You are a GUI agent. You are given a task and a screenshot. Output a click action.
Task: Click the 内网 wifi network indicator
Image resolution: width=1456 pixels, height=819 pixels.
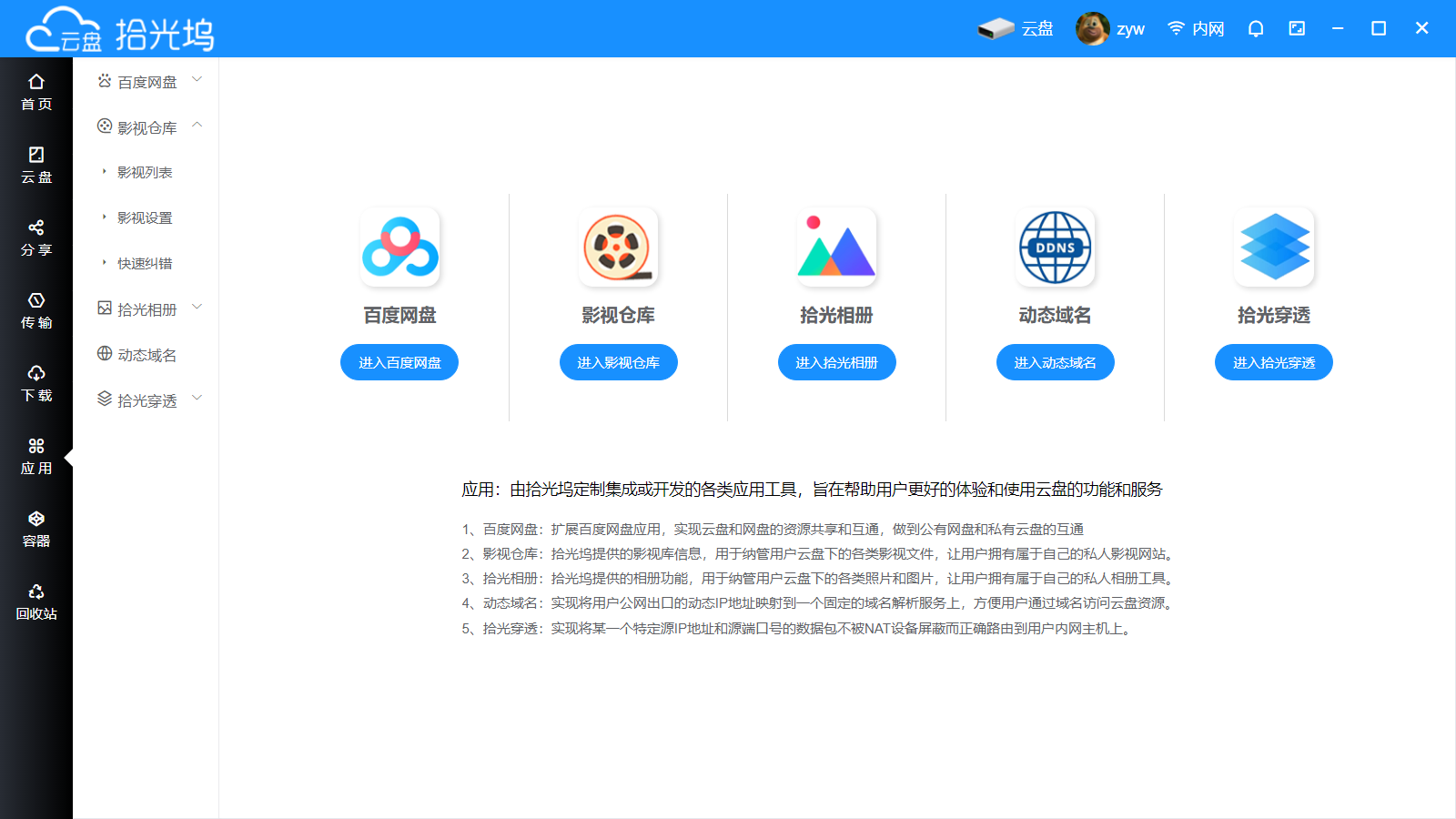[1196, 29]
